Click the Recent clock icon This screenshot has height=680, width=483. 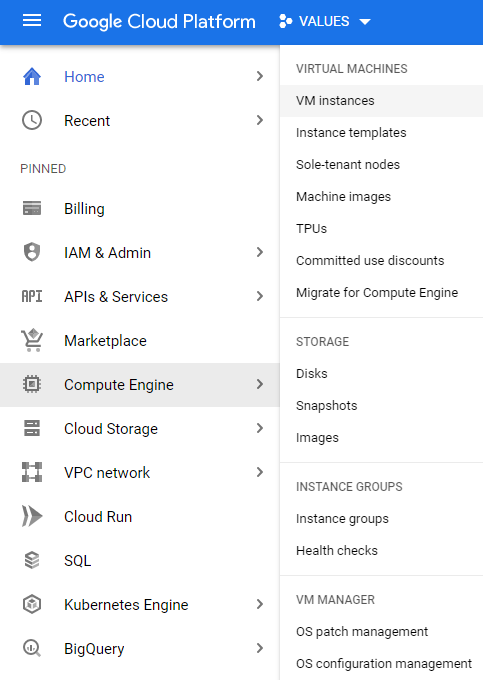click(x=32, y=120)
